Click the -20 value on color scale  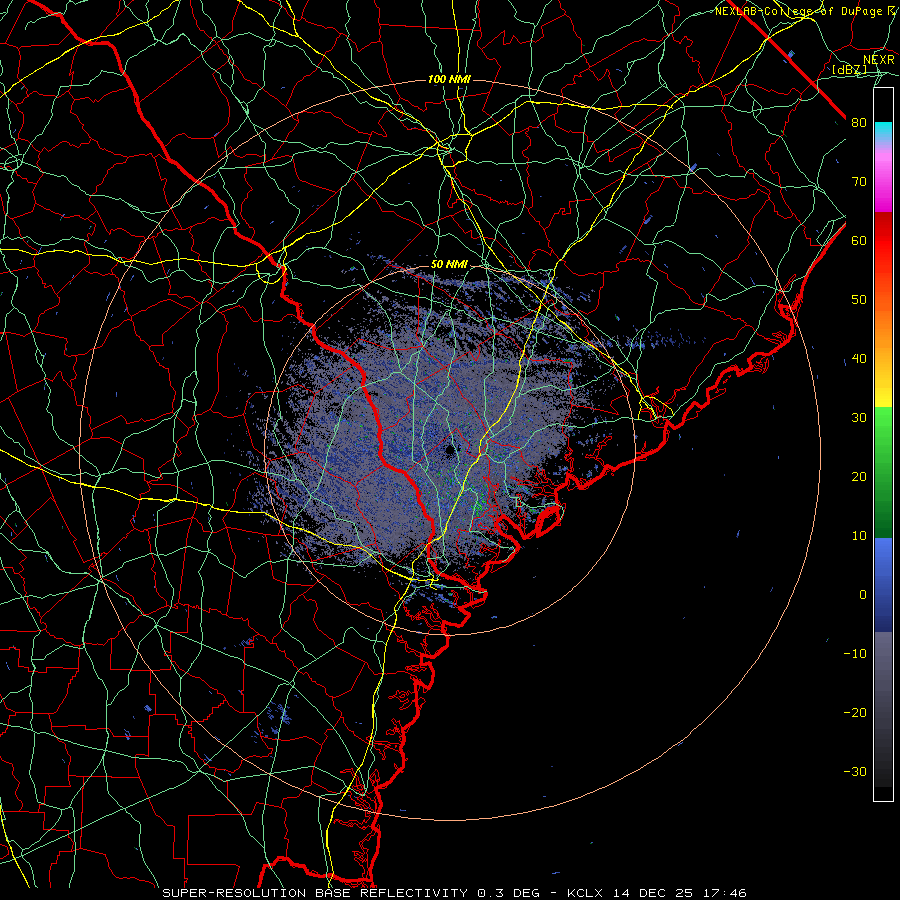(855, 712)
